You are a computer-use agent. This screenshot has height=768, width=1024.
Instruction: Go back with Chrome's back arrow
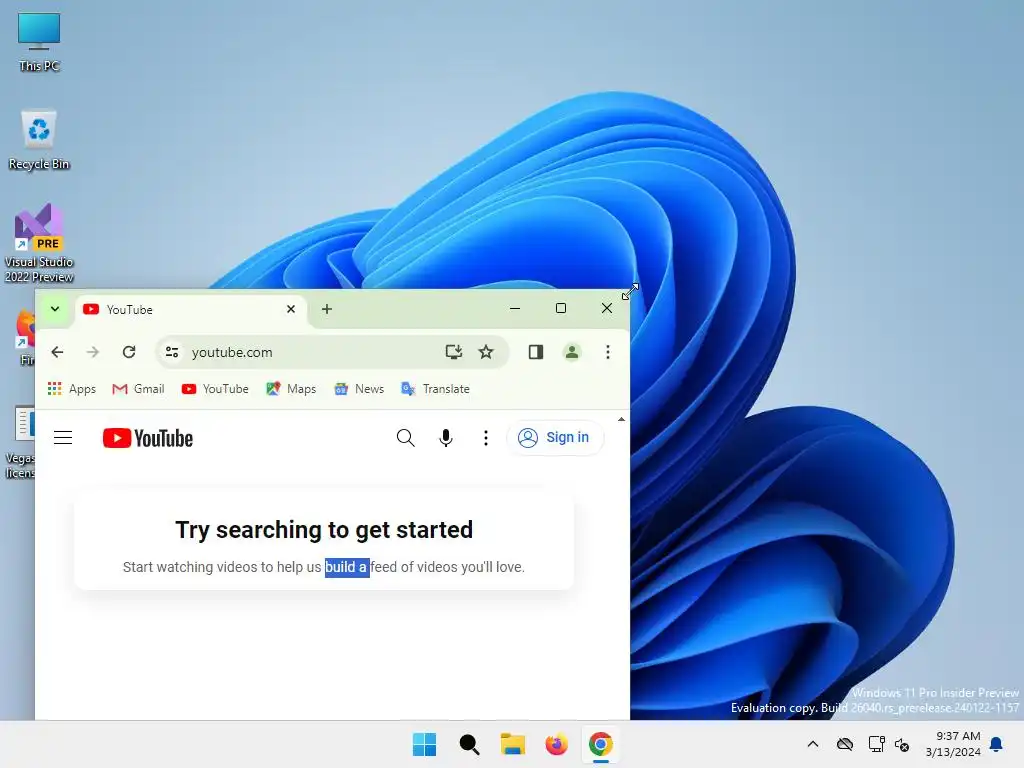click(x=57, y=352)
